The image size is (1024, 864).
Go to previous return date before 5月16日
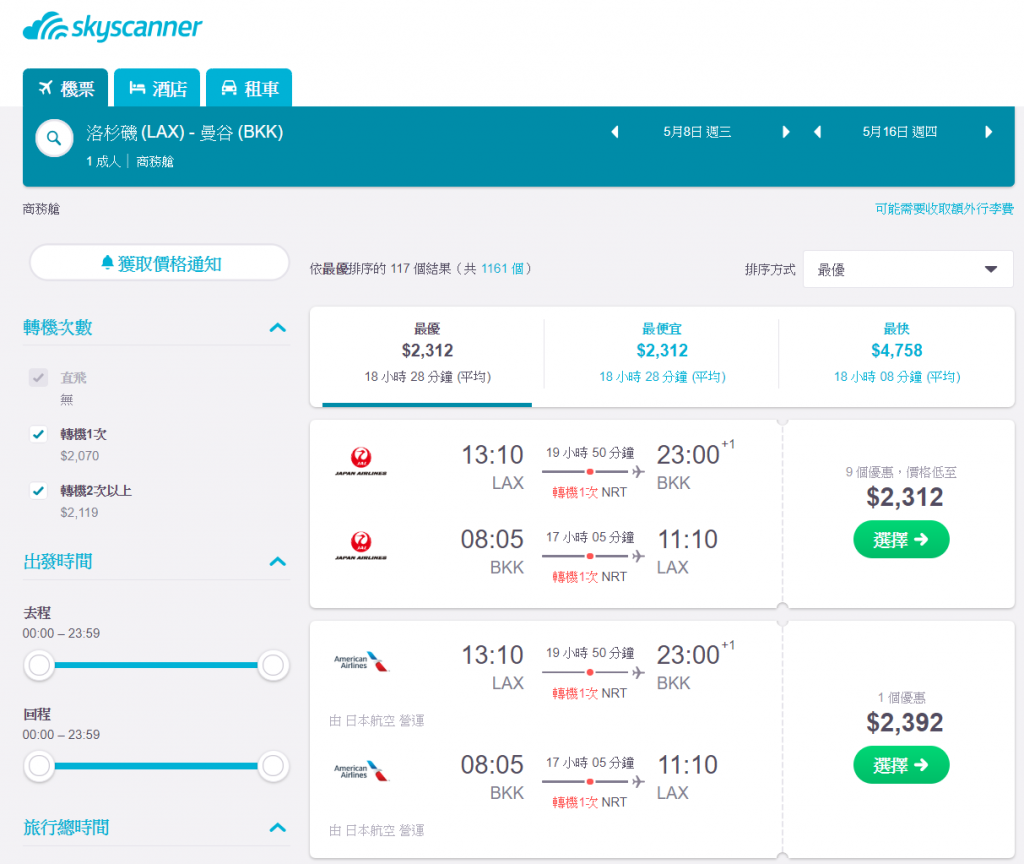(x=817, y=132)
